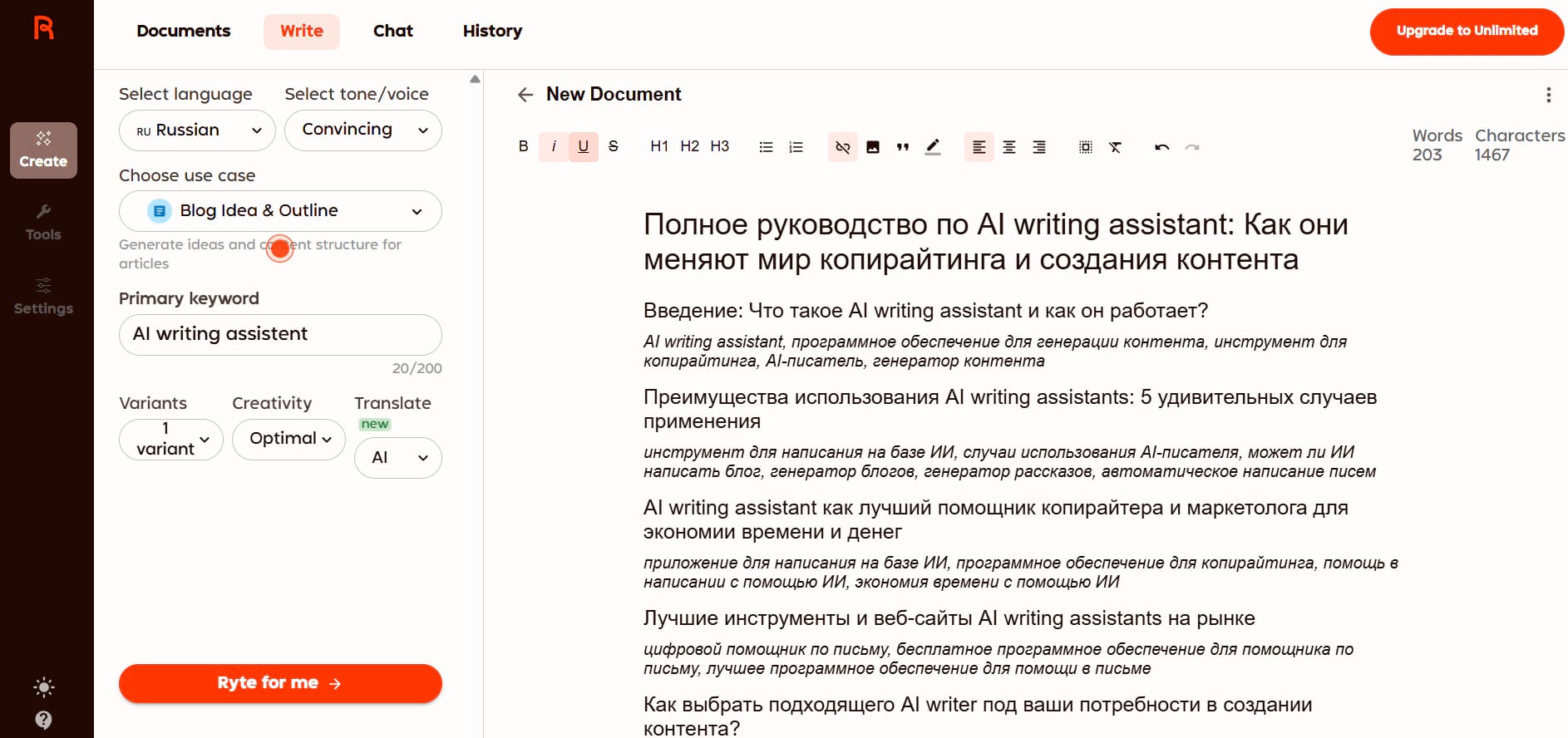Insert a numbered list
1568x738 pixels.
click(796, 146)
